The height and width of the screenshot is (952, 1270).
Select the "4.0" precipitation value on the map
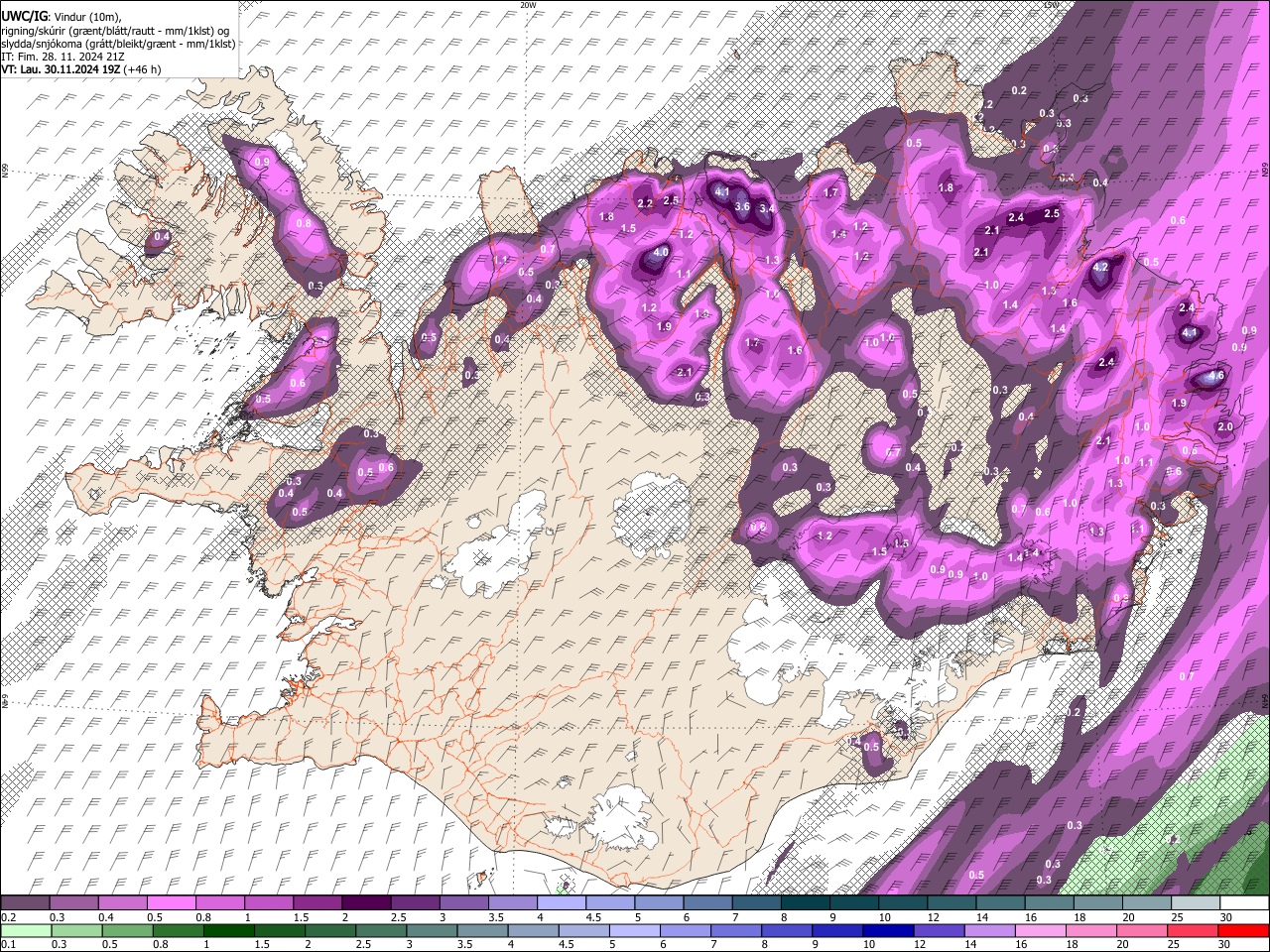pos(662,254)
